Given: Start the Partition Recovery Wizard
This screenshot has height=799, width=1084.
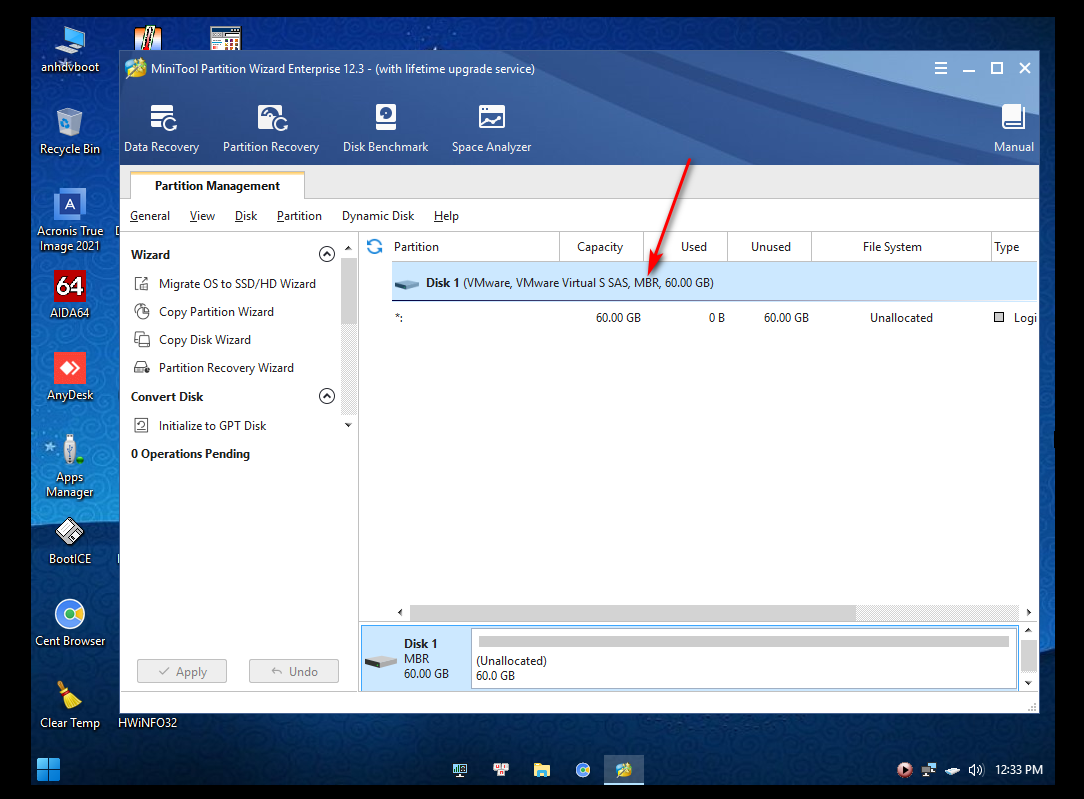Looking at the screenshot, I should pyautogui.click(x=214, y=368).
